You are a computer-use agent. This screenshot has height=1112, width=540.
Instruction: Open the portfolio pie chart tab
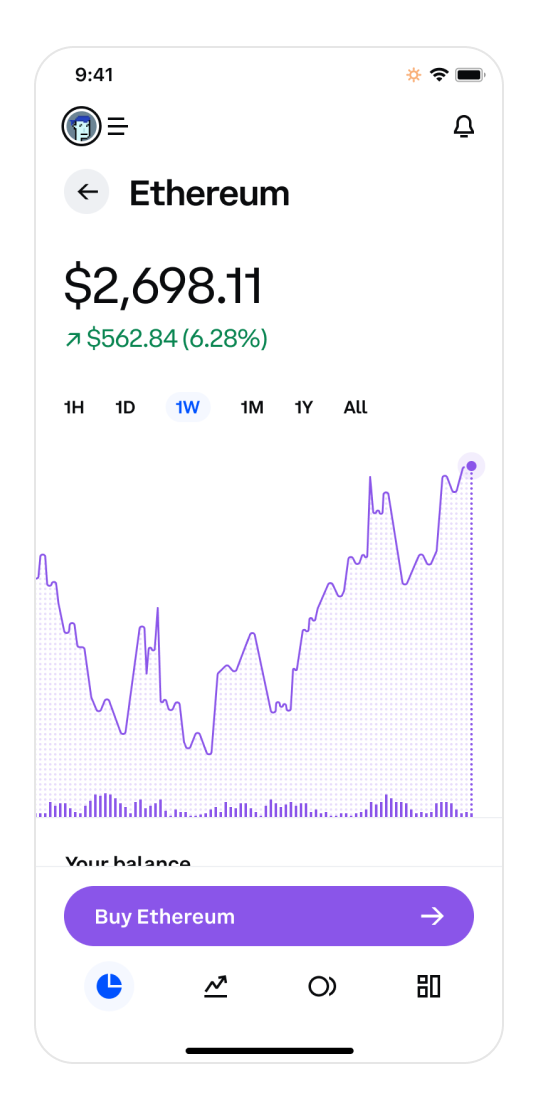[109, 986]
